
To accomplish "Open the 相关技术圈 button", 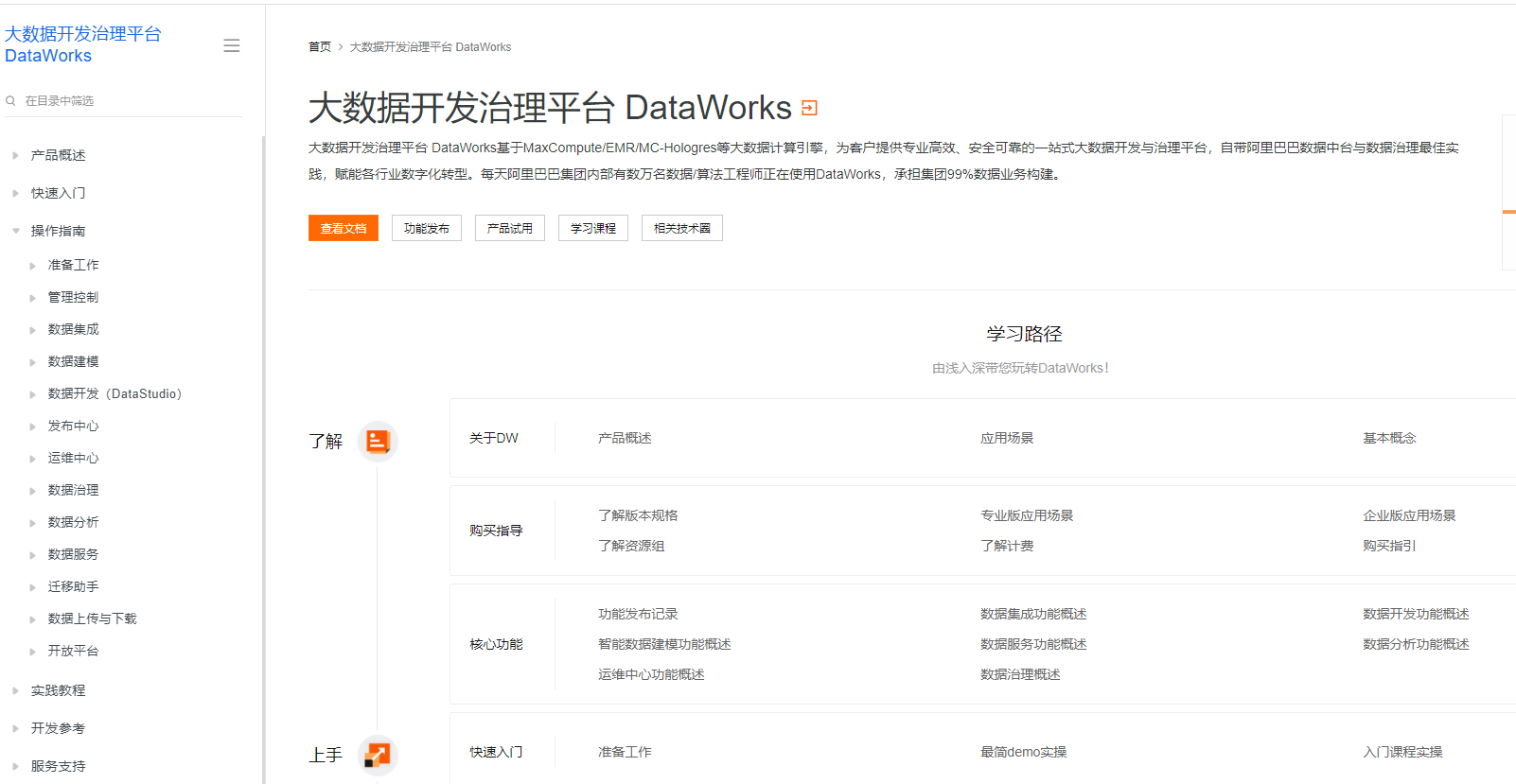I will pos(682,228).
